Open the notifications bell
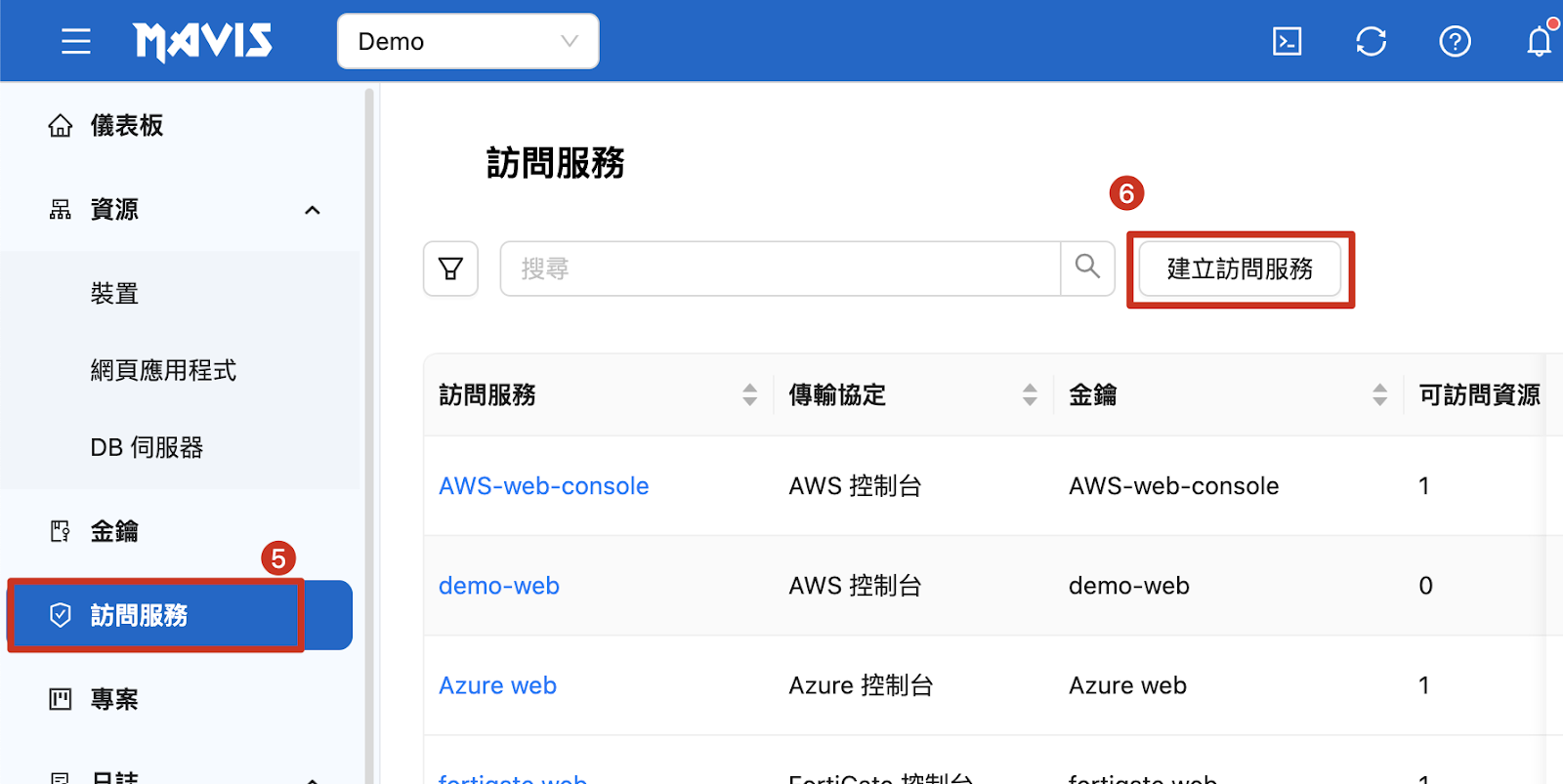This screenshot has width=1563, height=784. (x=1539, y=41)
